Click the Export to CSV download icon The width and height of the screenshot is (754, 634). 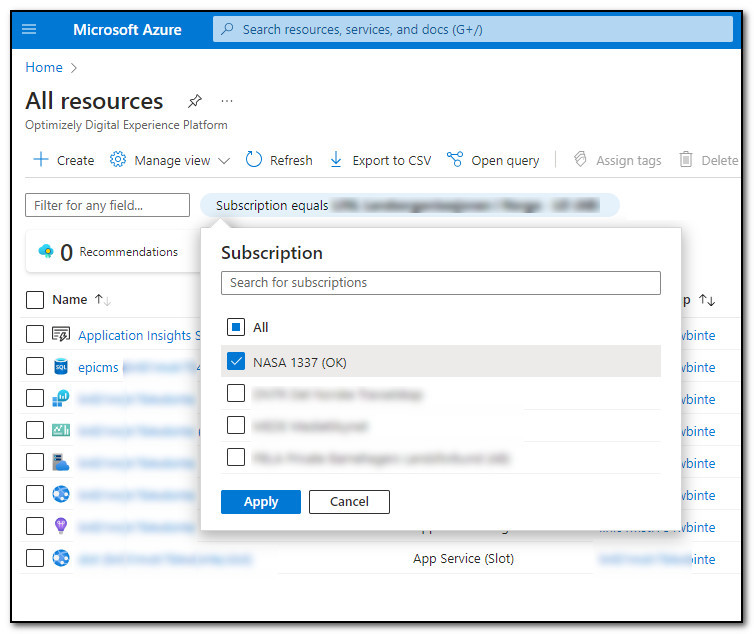tap(336, 159)
